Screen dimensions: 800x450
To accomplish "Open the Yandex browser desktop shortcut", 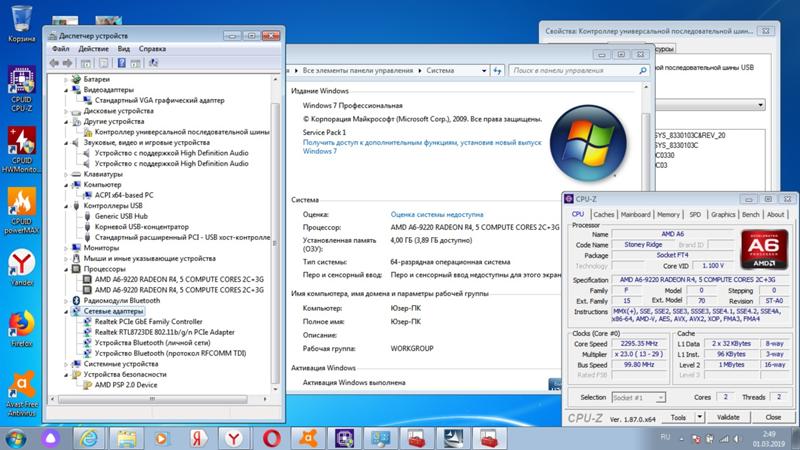I will [x=21, y=267].
